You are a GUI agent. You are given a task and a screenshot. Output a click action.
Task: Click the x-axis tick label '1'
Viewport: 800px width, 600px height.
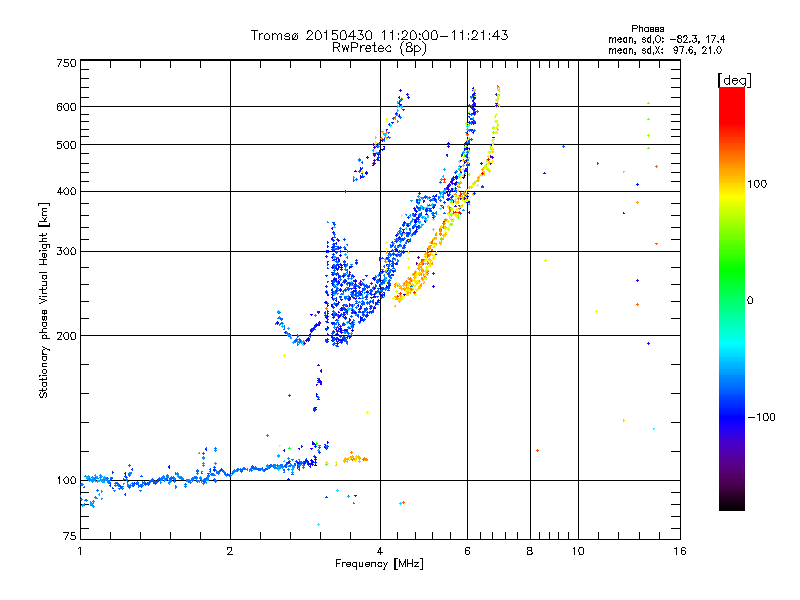(80, 551)
